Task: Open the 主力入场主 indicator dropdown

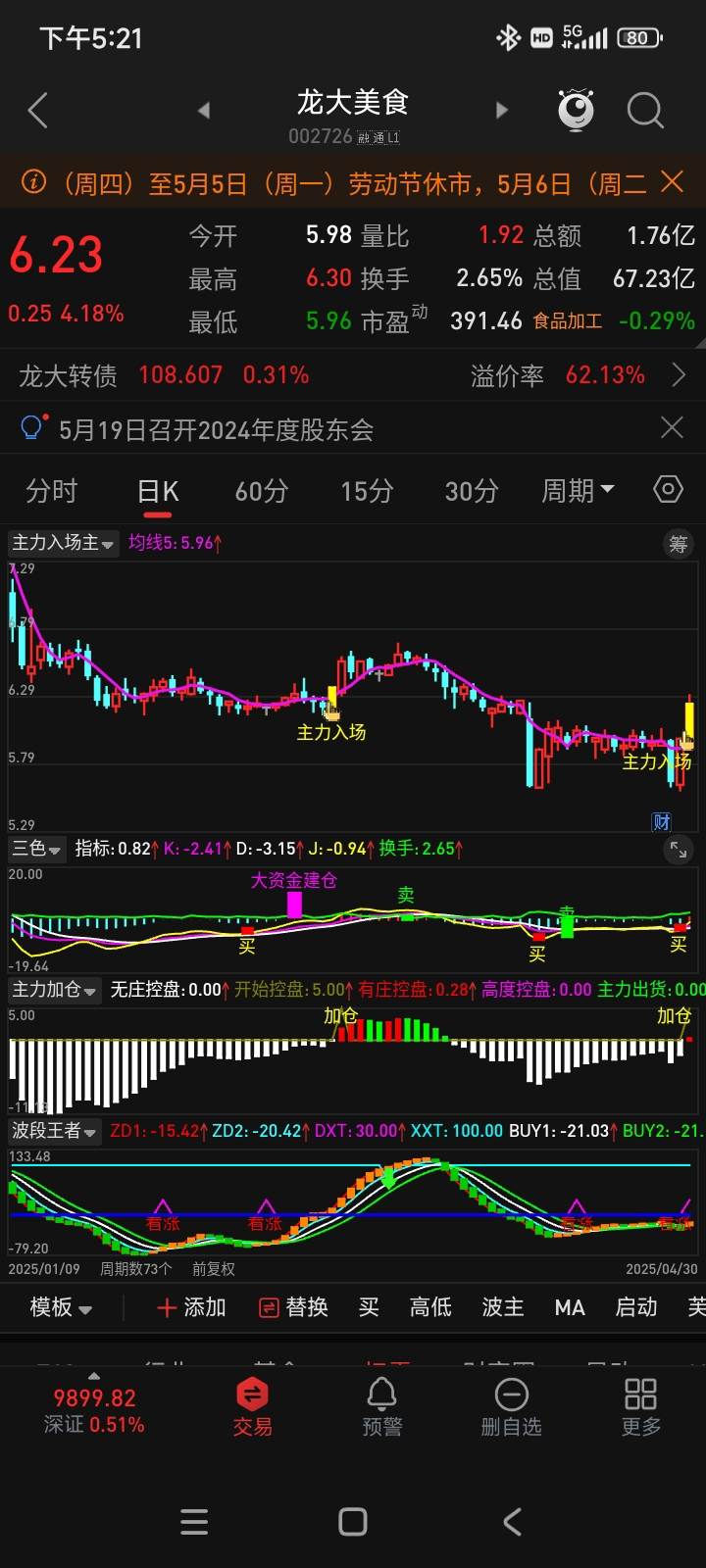Action: click(x=63, y=543)
